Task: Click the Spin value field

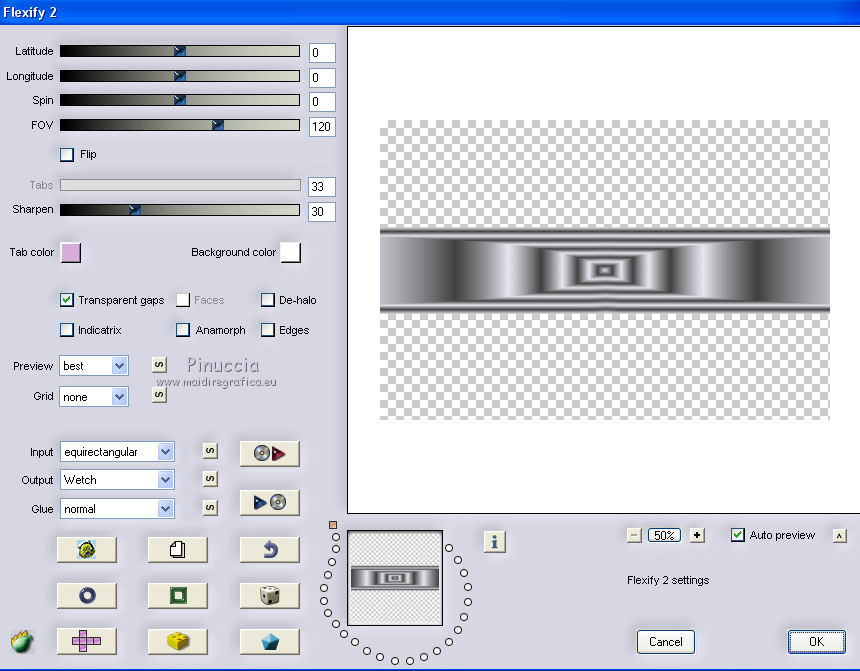Action: click(x=322, y=102)
